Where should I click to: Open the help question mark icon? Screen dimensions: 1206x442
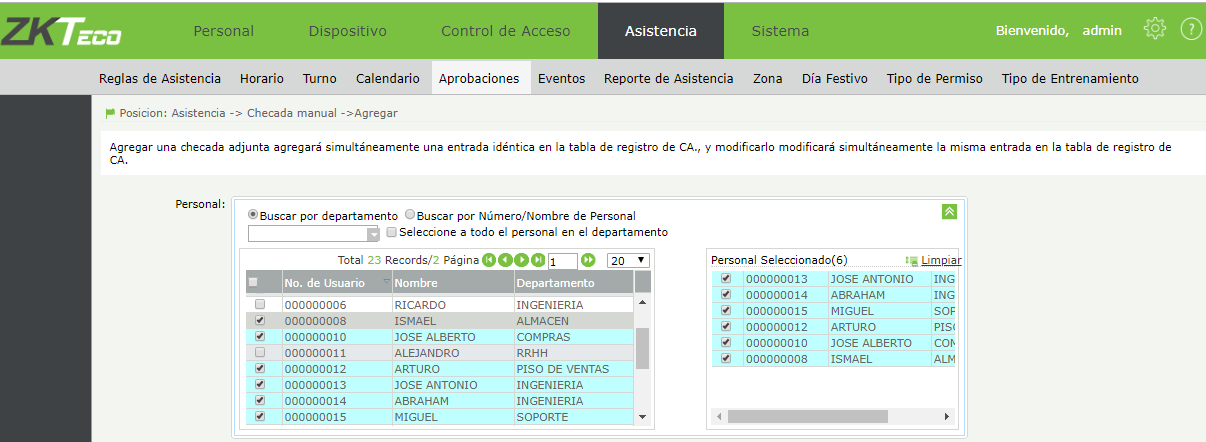pos(1191,29)
